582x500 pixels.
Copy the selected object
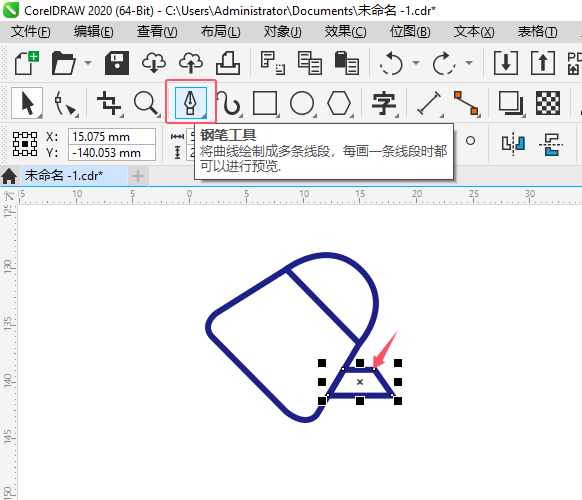pyautogui.click(x=310, y=63)
